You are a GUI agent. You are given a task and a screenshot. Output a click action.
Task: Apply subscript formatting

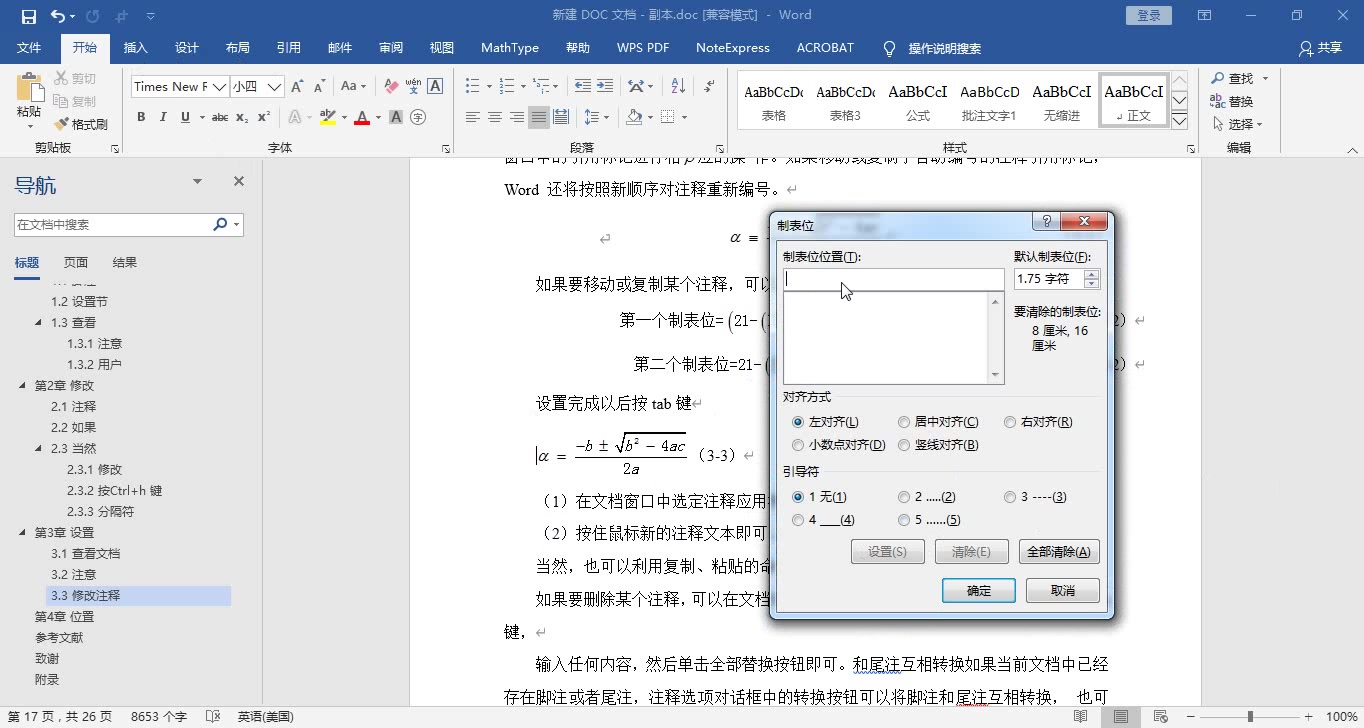pos(242,117)
